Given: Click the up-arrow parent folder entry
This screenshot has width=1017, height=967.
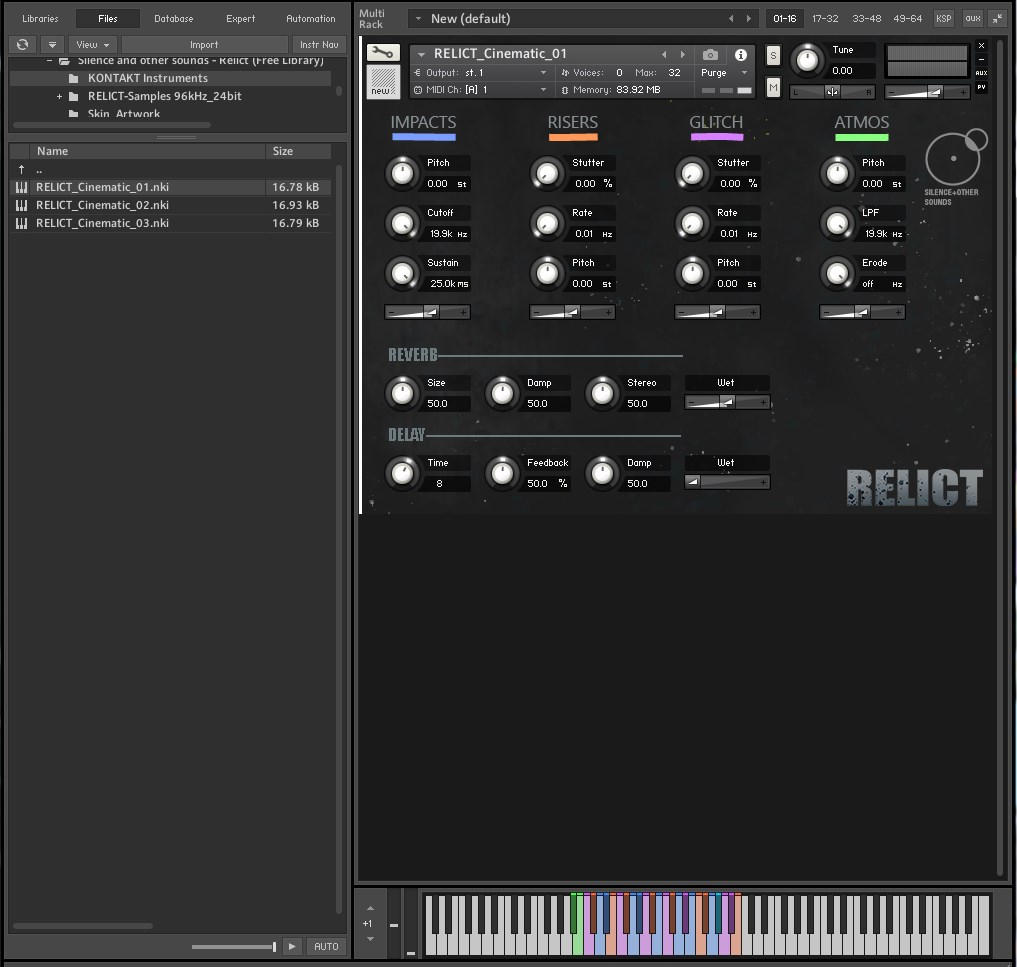Looking at the screenshot, I should point(21,170).
